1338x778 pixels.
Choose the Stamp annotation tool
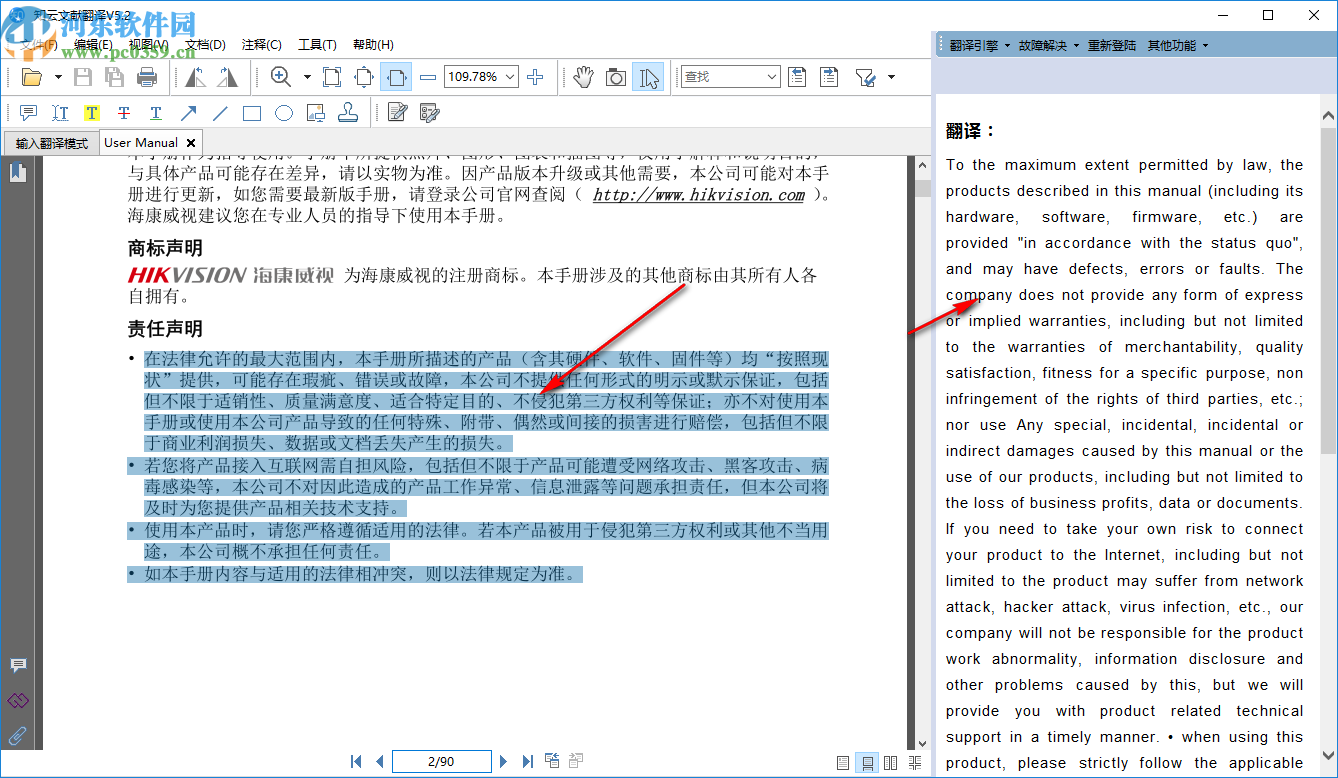348,113
